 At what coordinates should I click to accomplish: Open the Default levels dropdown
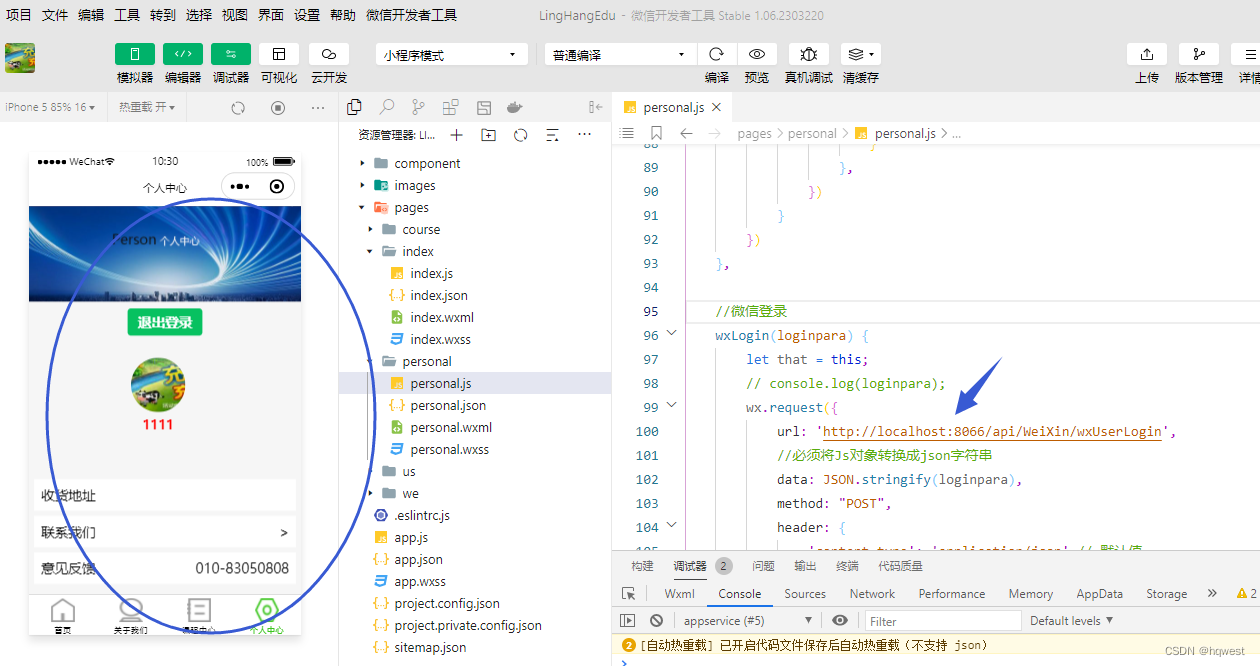click(1072, 620)
